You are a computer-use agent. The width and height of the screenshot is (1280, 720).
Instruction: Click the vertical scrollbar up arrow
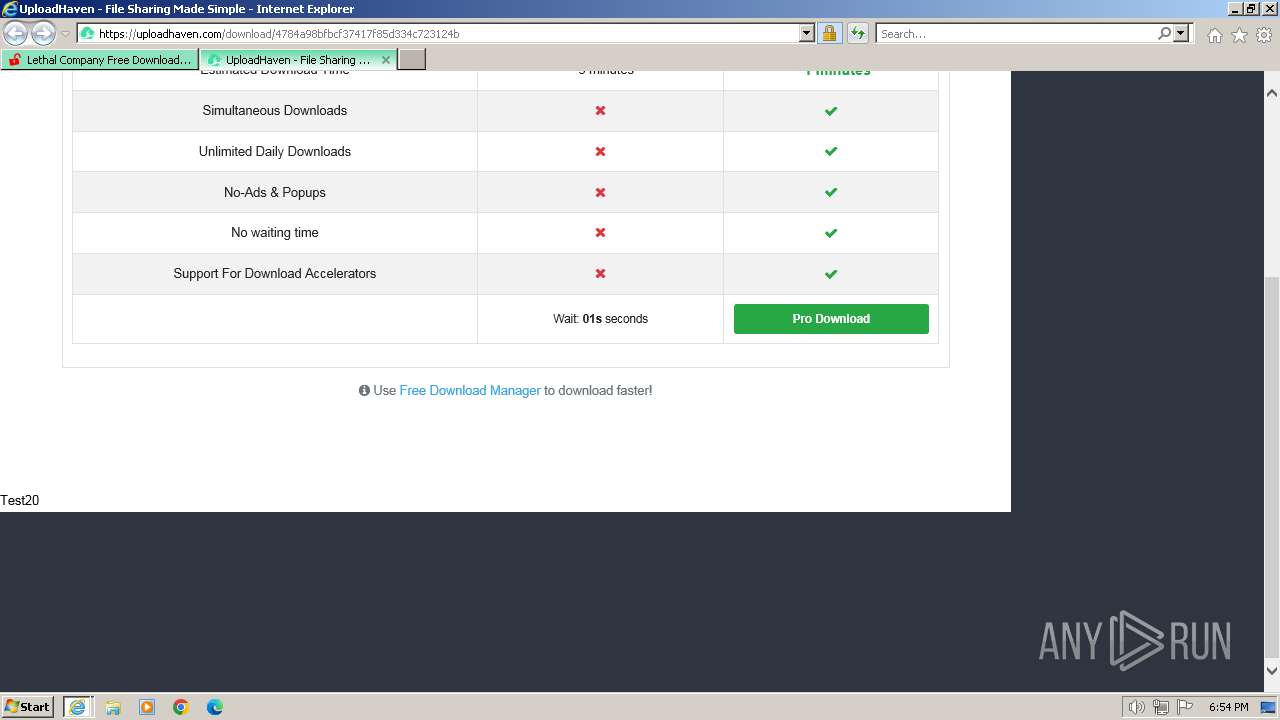pos(1272,93)
